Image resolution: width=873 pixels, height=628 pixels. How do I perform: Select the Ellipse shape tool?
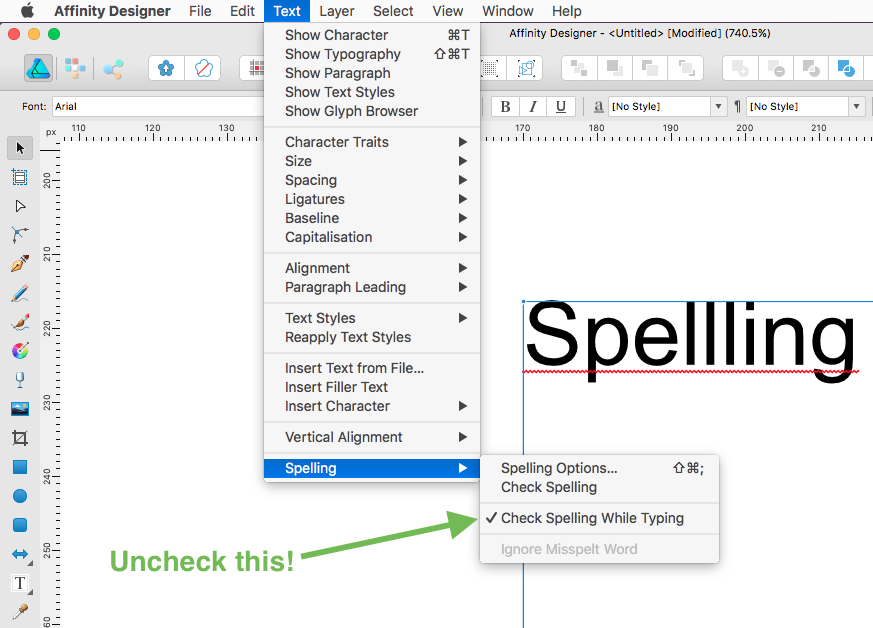pos(20,496)
